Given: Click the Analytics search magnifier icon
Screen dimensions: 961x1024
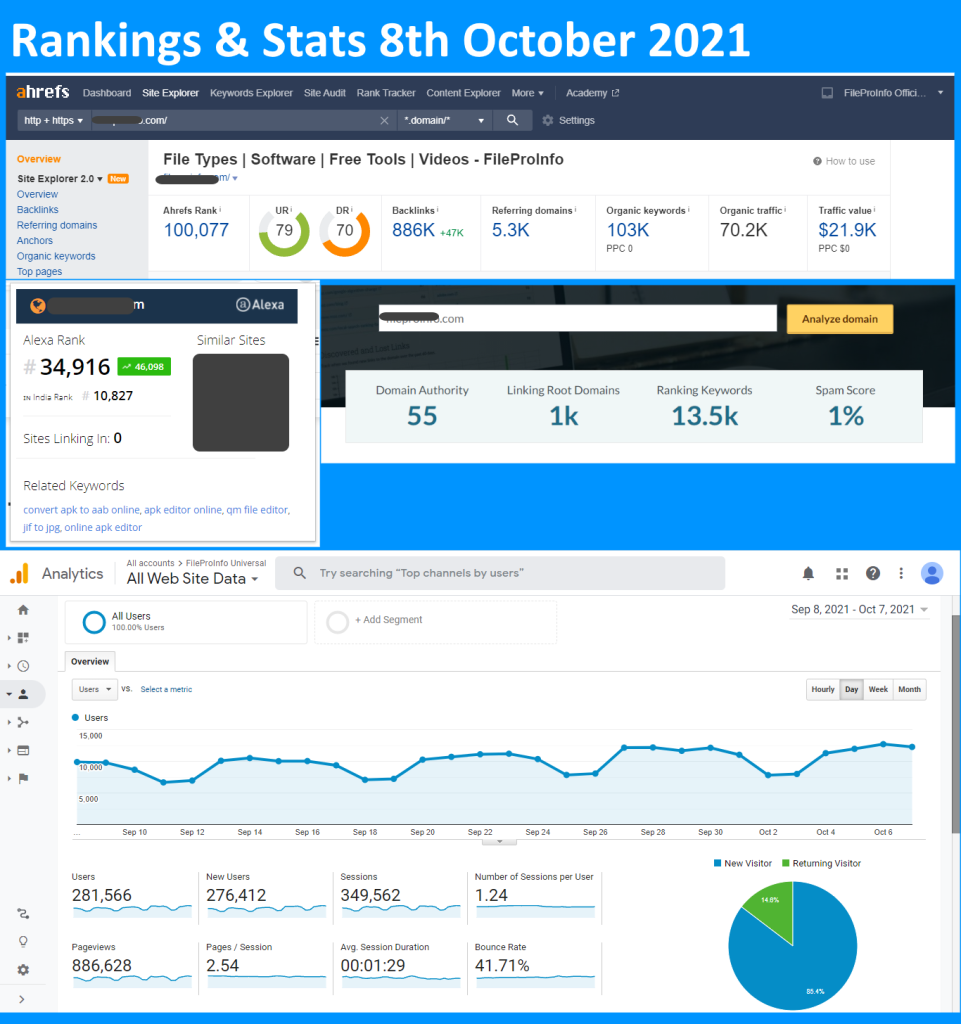Looking at the screenshot, I should click(x=300, y=573).
